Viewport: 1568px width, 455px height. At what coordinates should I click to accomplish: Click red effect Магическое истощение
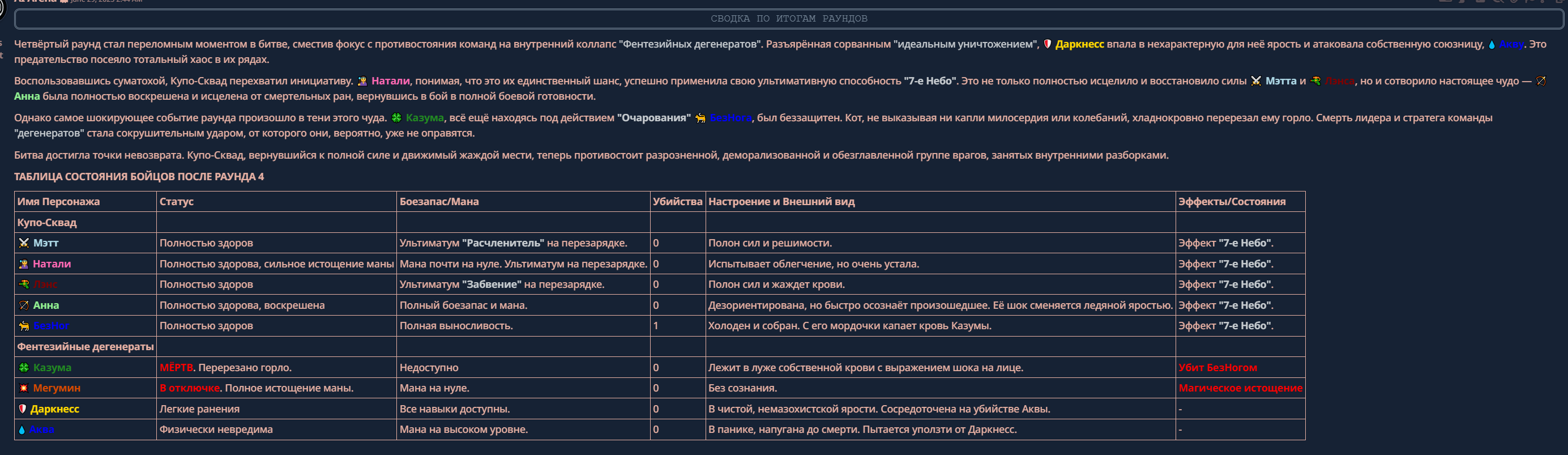pos(1240,388)
